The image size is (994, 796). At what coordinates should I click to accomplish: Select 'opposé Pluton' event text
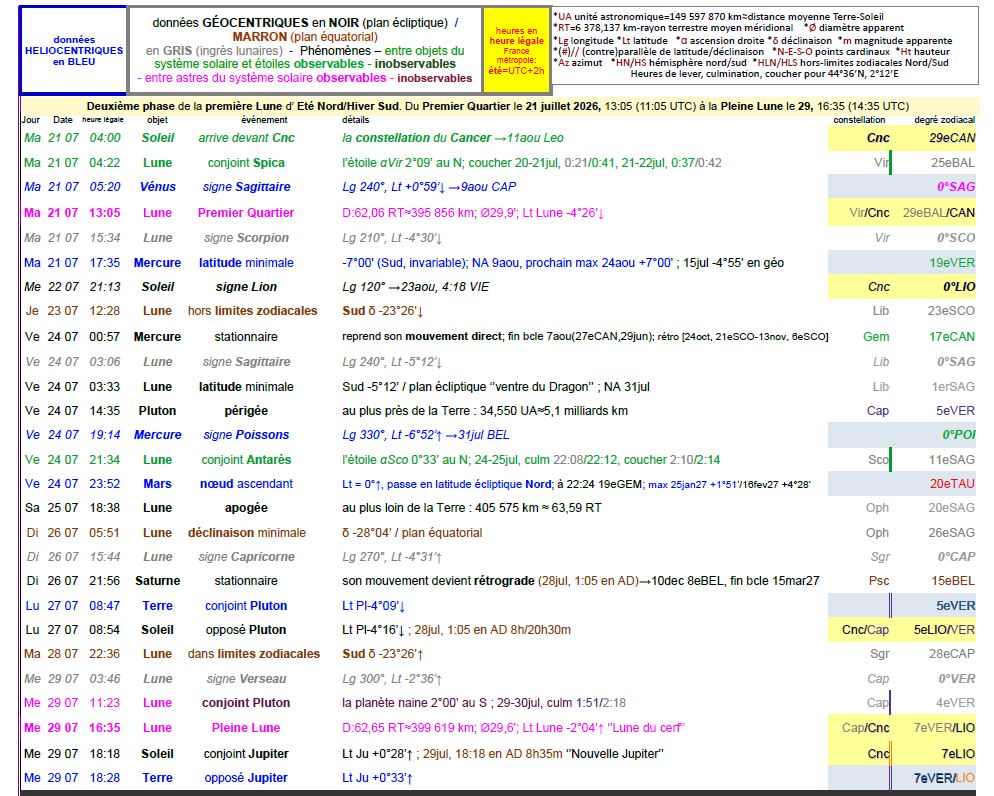pyautogui.click(x=246, y=630)
